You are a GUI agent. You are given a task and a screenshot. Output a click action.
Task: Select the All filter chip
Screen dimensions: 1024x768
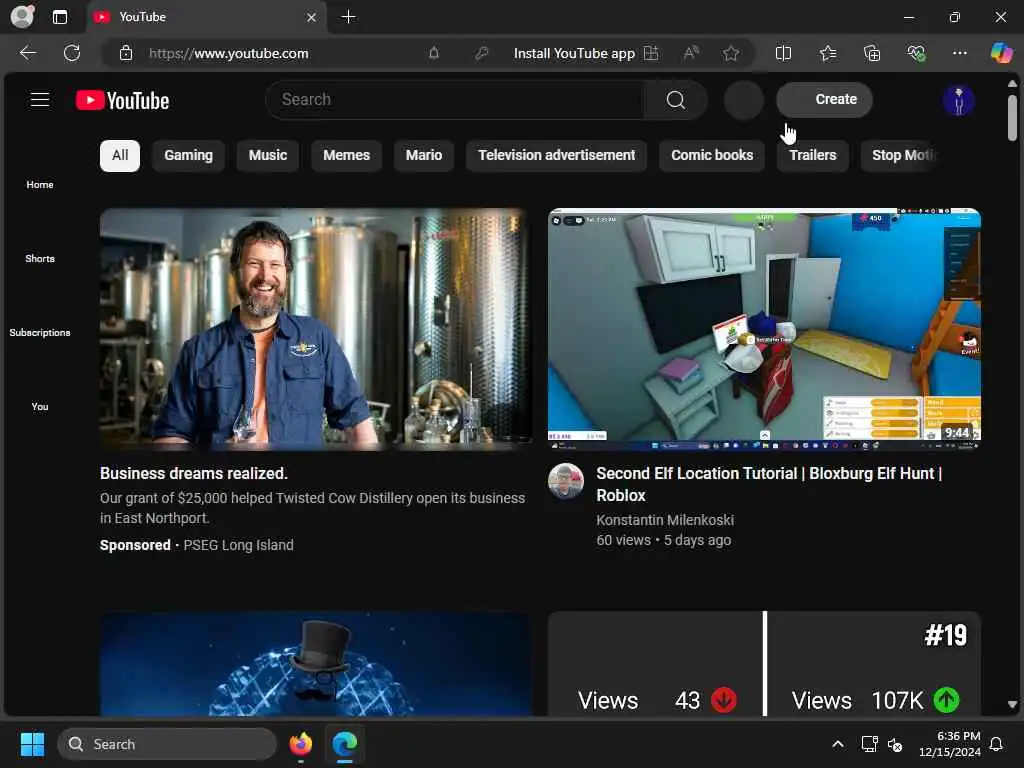pos(120,155)
